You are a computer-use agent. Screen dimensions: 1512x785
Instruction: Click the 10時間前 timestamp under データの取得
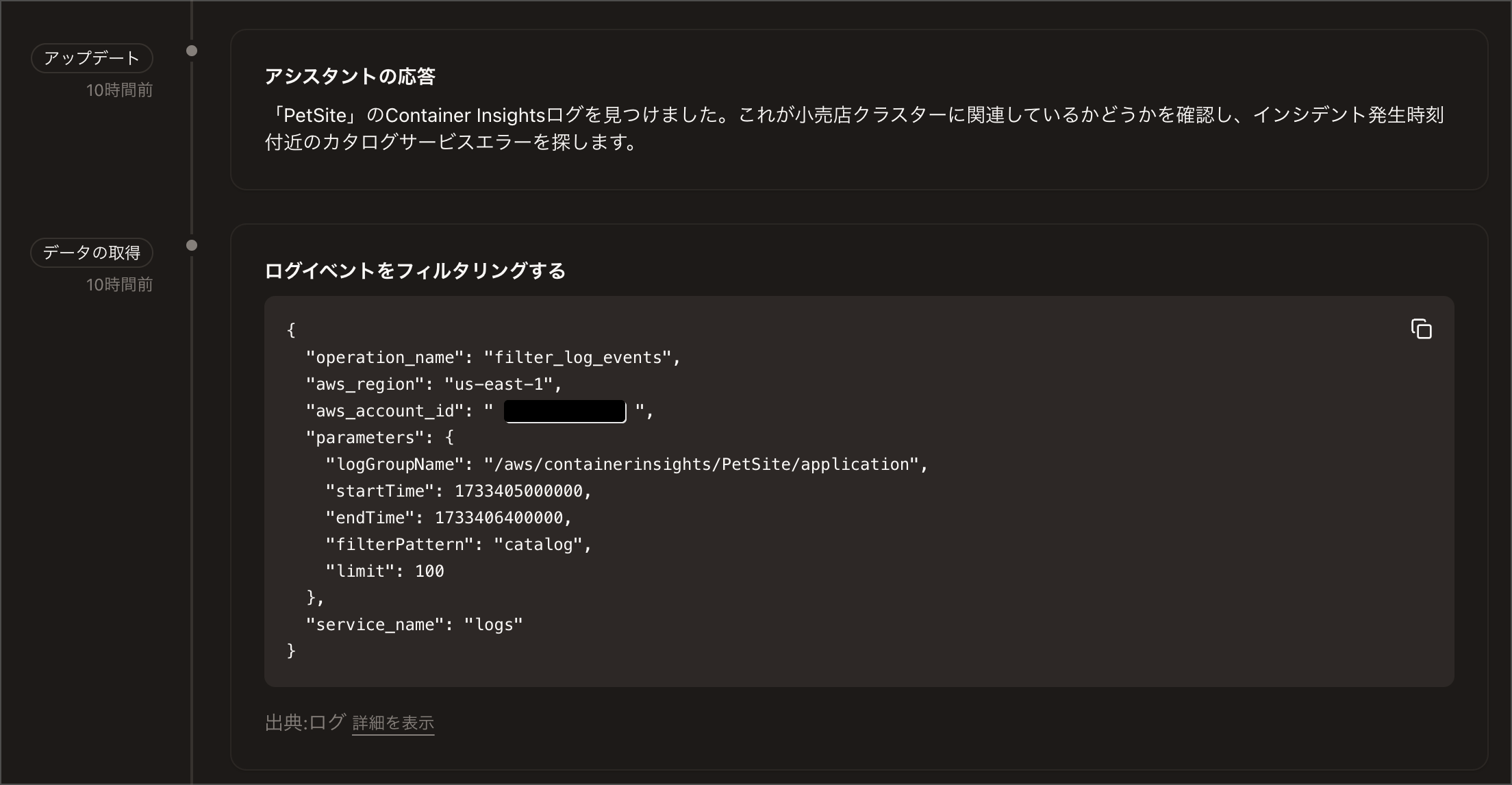pos(120,284)
